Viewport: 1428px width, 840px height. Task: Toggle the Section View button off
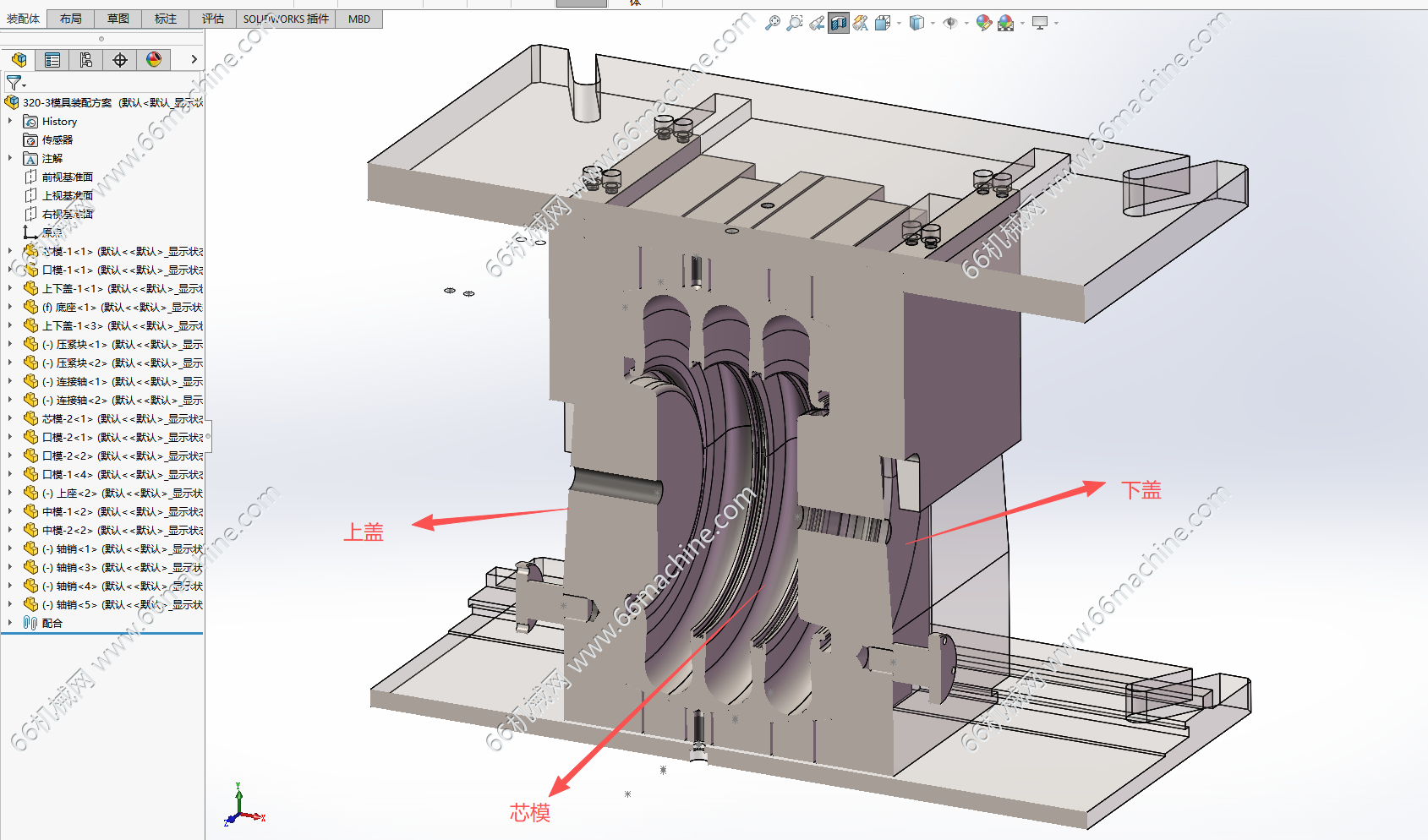pos(838,24)
